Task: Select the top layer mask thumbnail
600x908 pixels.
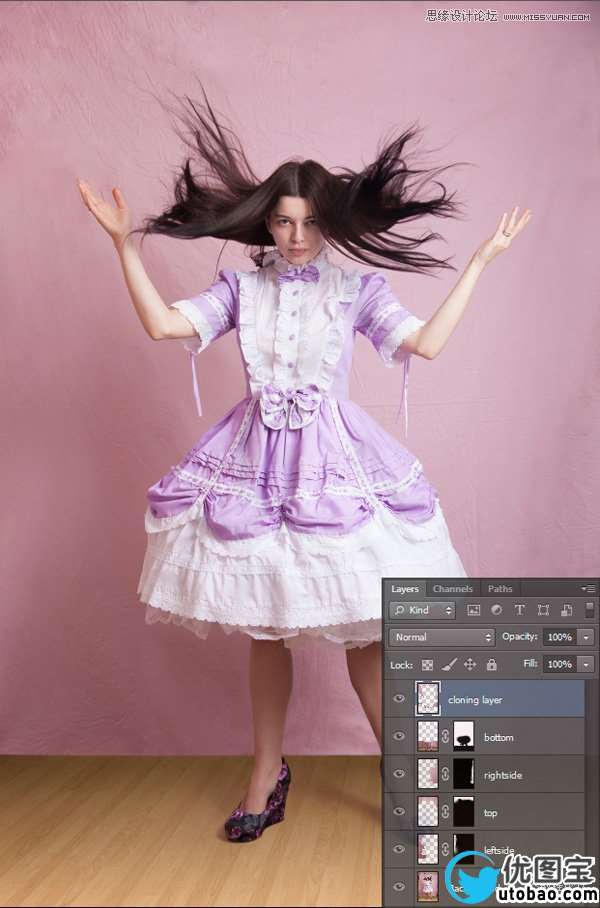Action: (x=463, y=811)
